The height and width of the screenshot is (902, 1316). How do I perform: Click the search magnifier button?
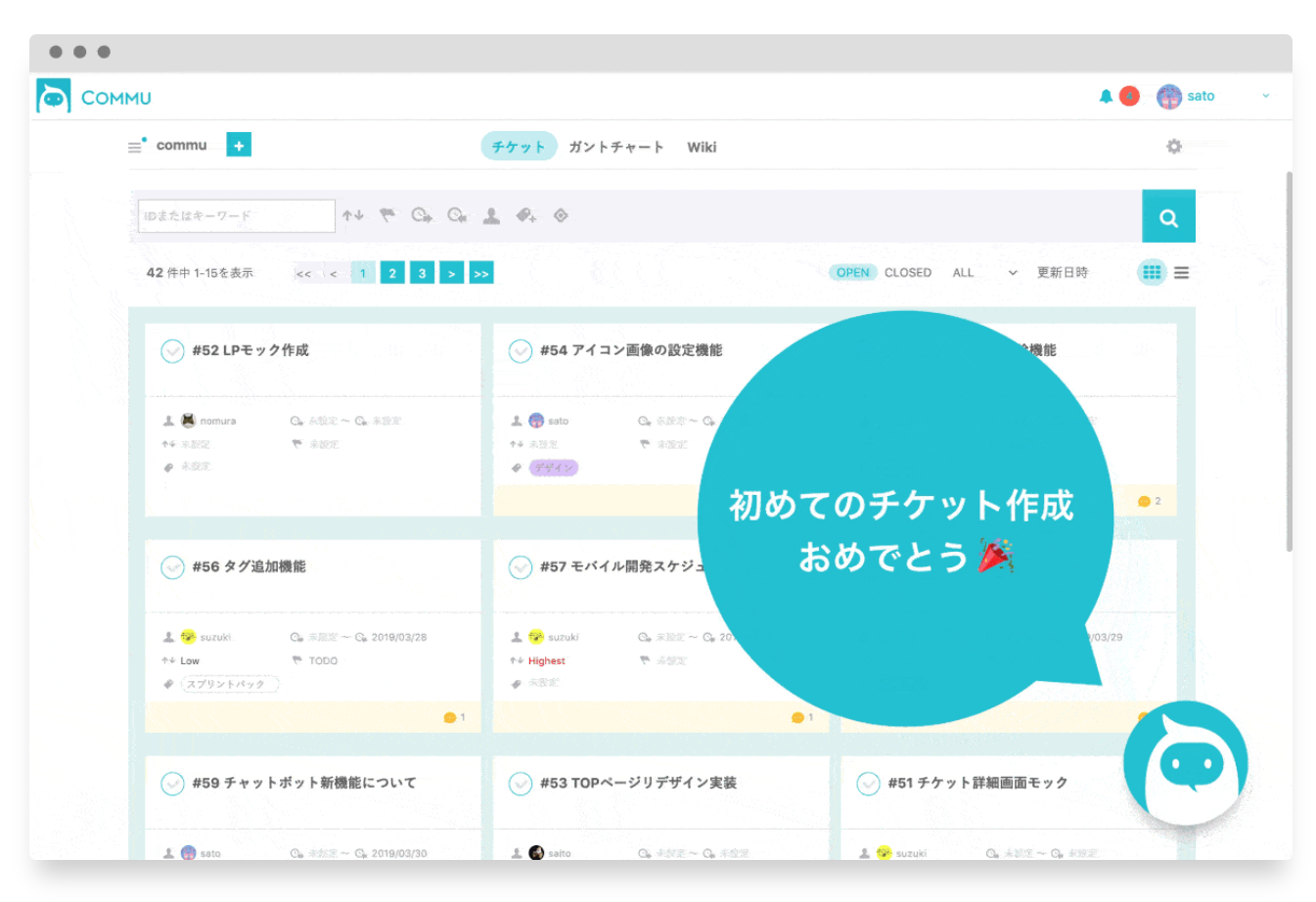(x=1168, y=217)
